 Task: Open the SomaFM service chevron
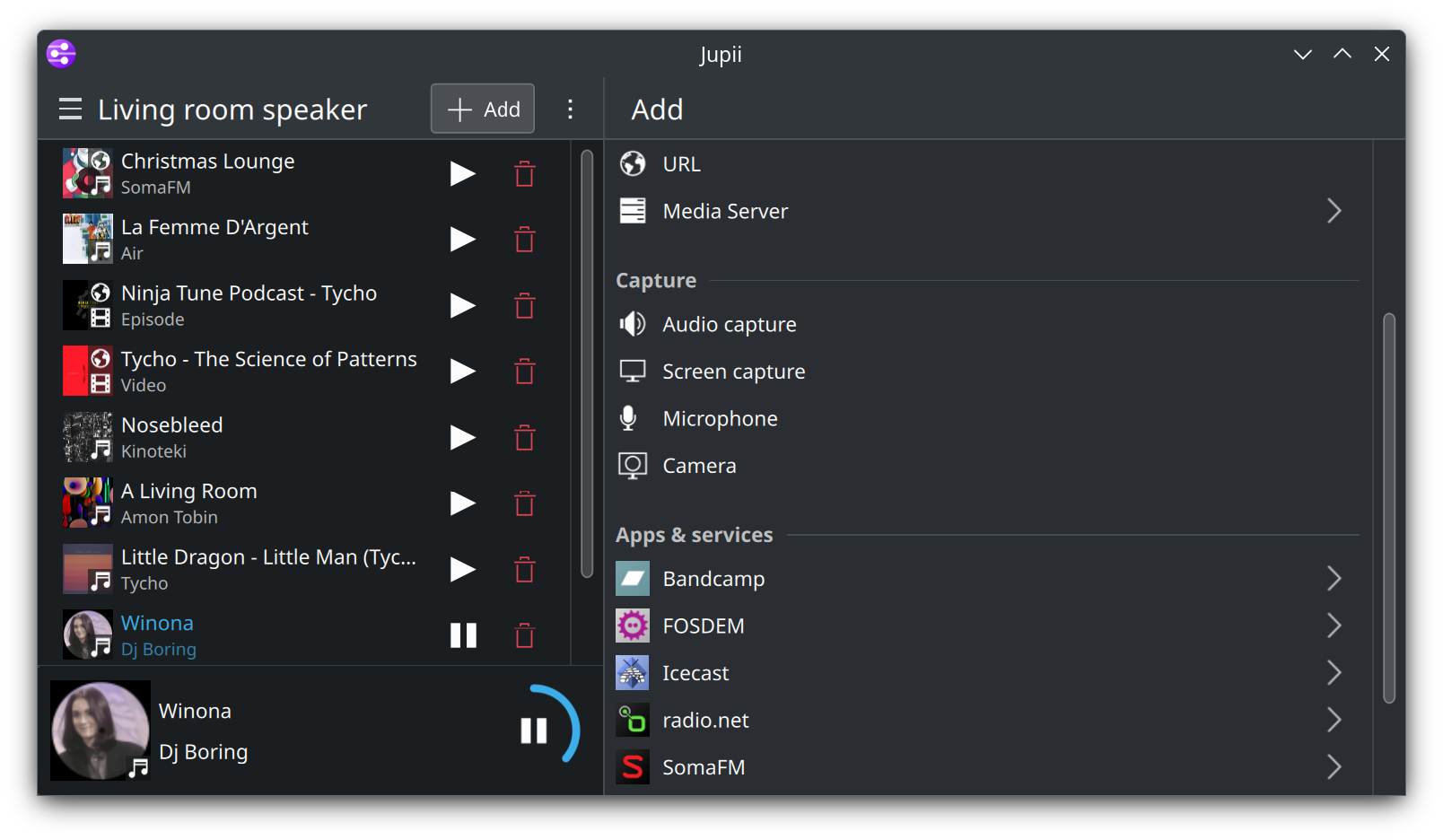coord(1334,767)
